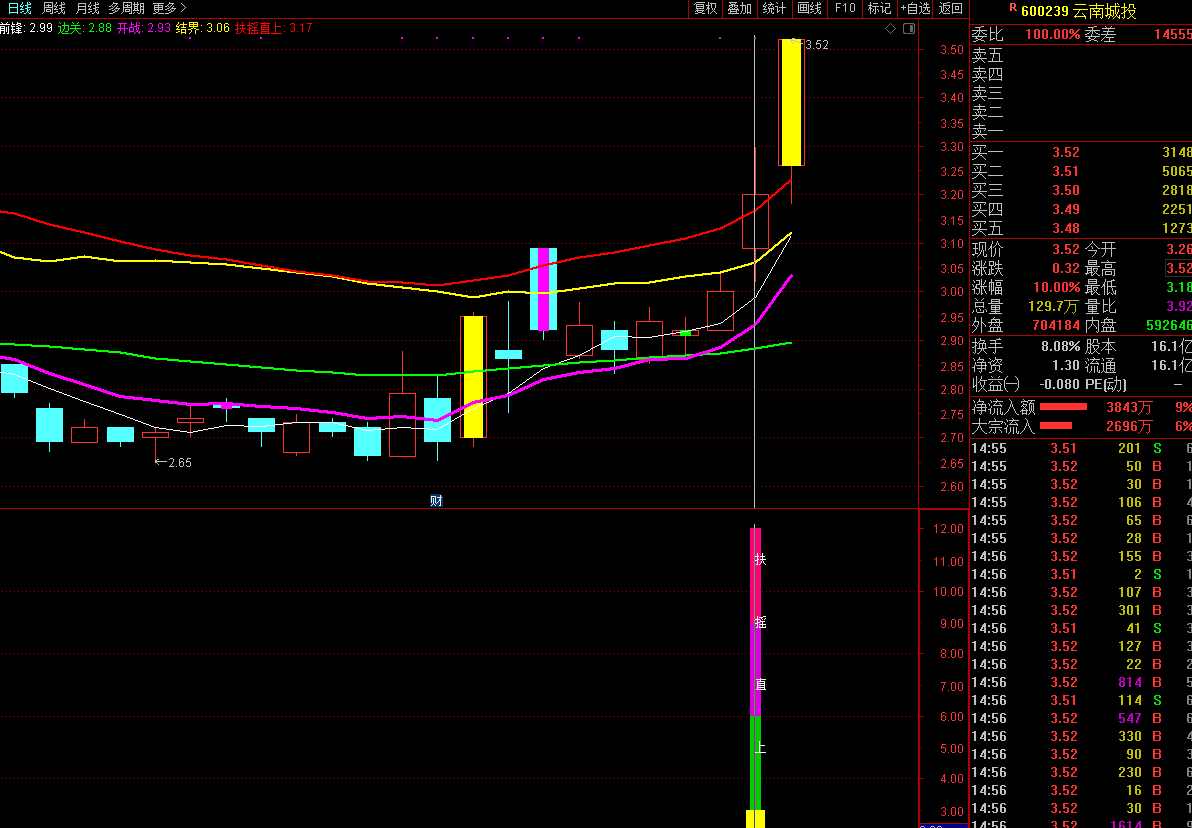Viewport: 1192px width, 828px height.
Task: Switch to the 月线 monthly tab
Action: click(x=88, y=8)
